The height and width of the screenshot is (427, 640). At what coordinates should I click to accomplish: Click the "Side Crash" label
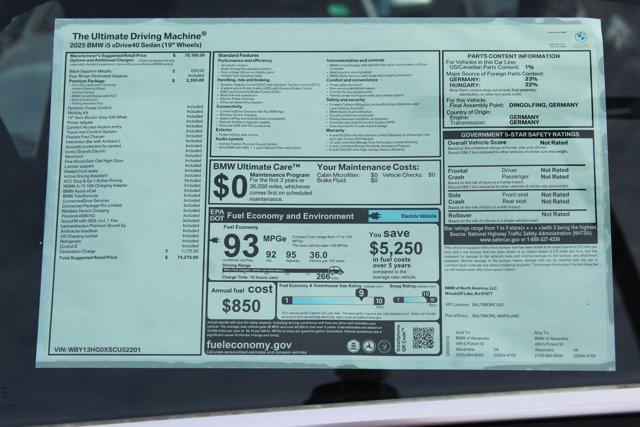[457, 198]
